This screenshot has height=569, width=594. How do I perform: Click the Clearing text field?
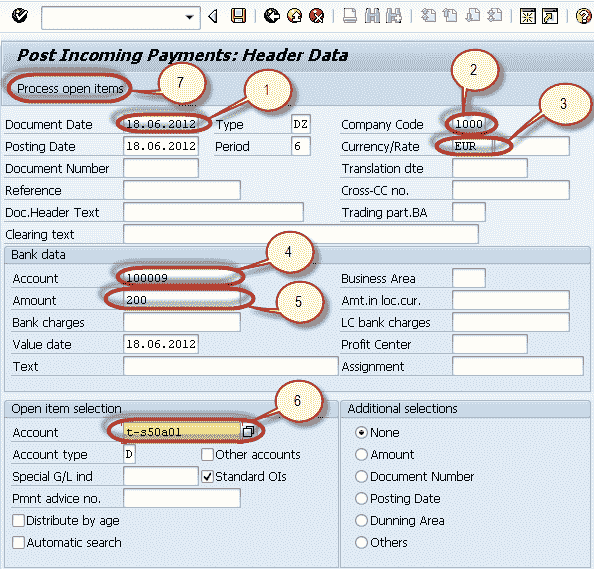pos(301,234)
